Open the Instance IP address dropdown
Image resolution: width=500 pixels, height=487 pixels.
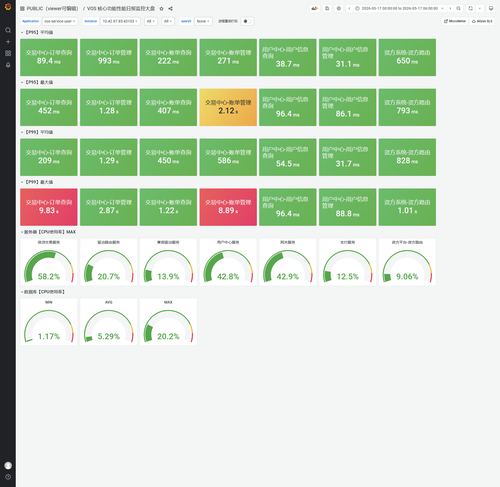point(120,21)
